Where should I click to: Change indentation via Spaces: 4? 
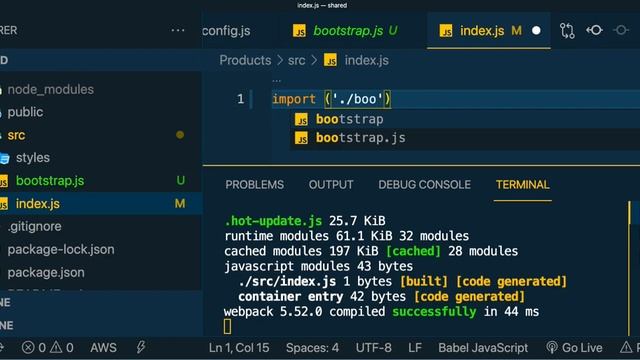(x=312, y=347)
